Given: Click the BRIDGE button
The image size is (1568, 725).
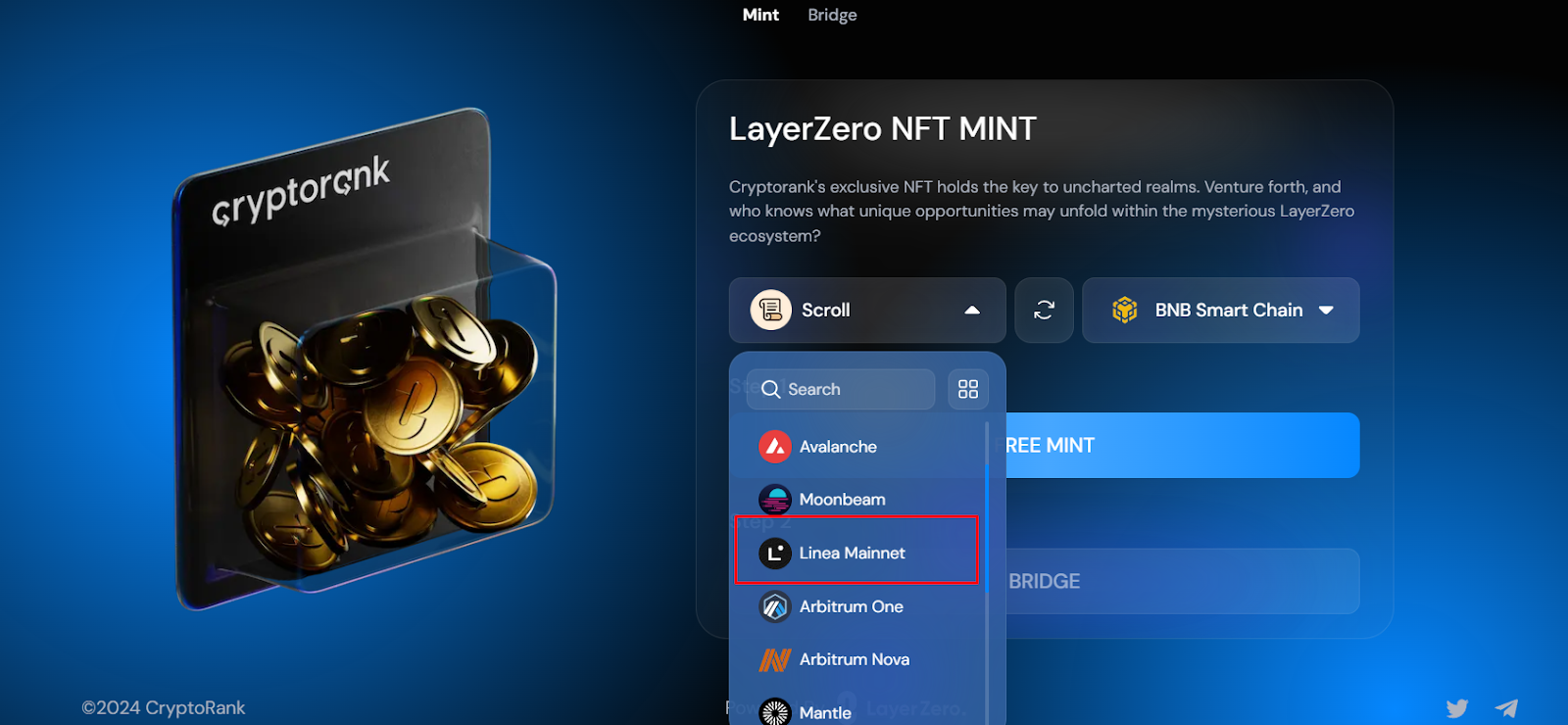Looking at the screenshot, I should (1183, 581).
